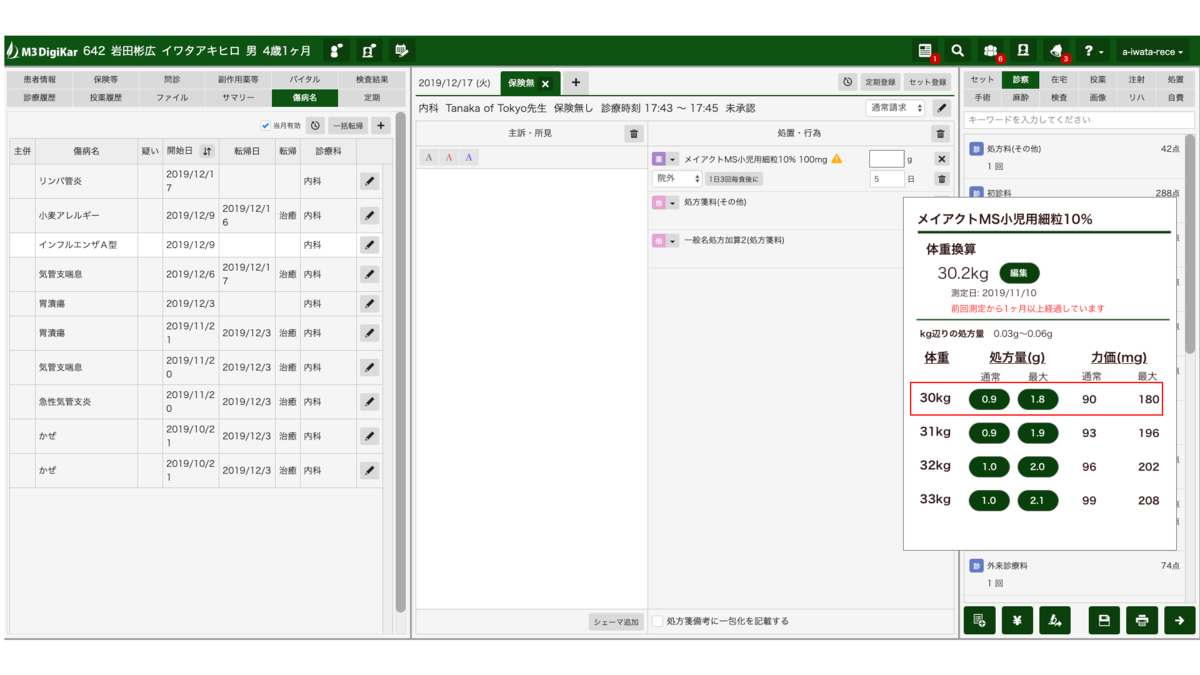Image resolution: width=1200 pixels, height=675 pixels.
Task: Edit billing type with pencil beside 通常請求
Action: coord(941,108)
